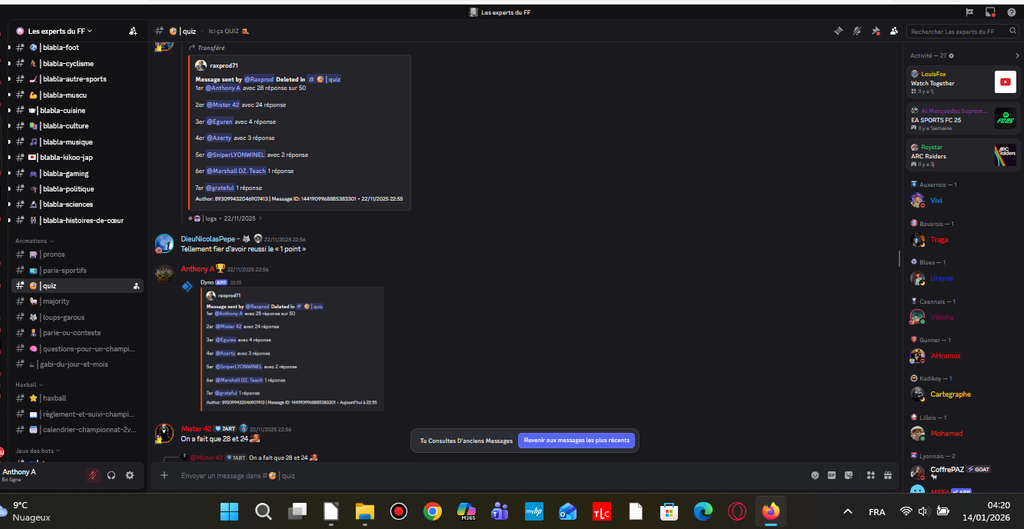
Task: Expand Activité panel chevron
Action: click(x=1017, y=56)
